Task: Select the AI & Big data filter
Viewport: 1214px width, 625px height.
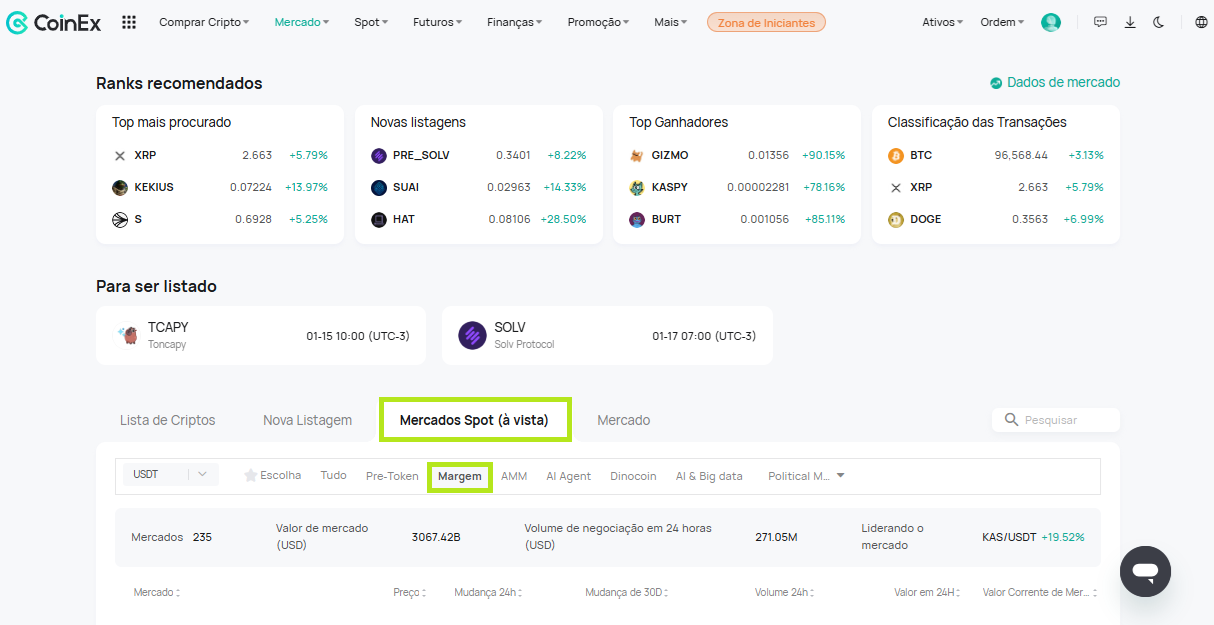Action: click(709, 476)
